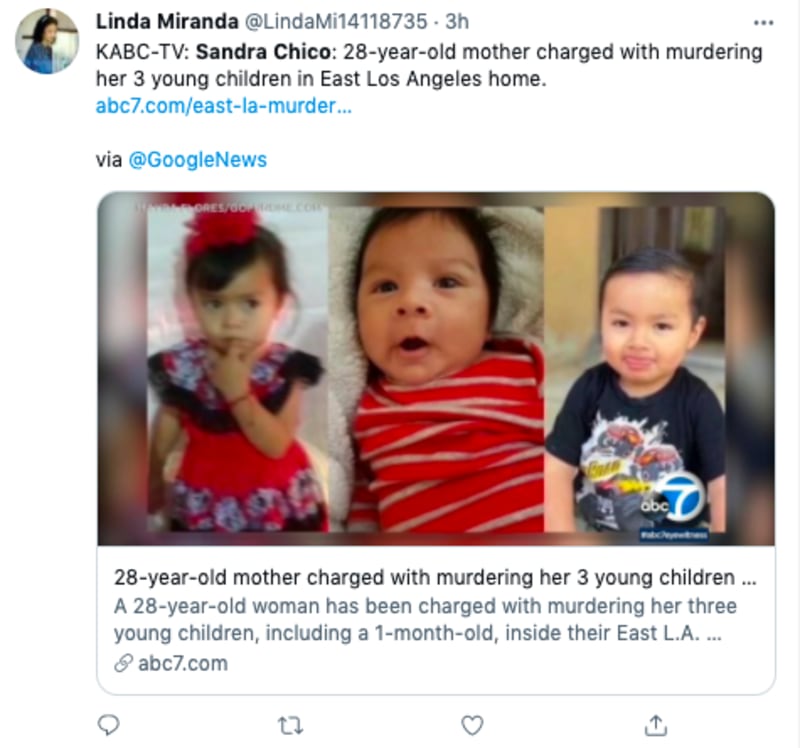Open the abc7.com domain label in card
This screenshot has height=748, width=800.
(x=183, y=663)
